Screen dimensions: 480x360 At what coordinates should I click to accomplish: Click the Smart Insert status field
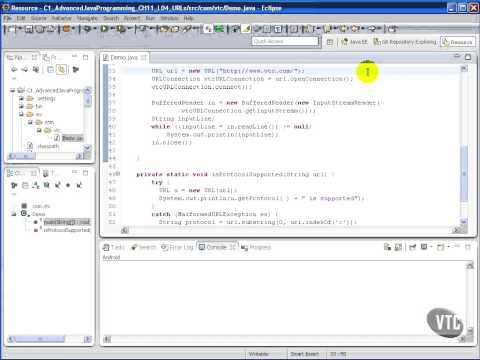(x=304, y=354)
